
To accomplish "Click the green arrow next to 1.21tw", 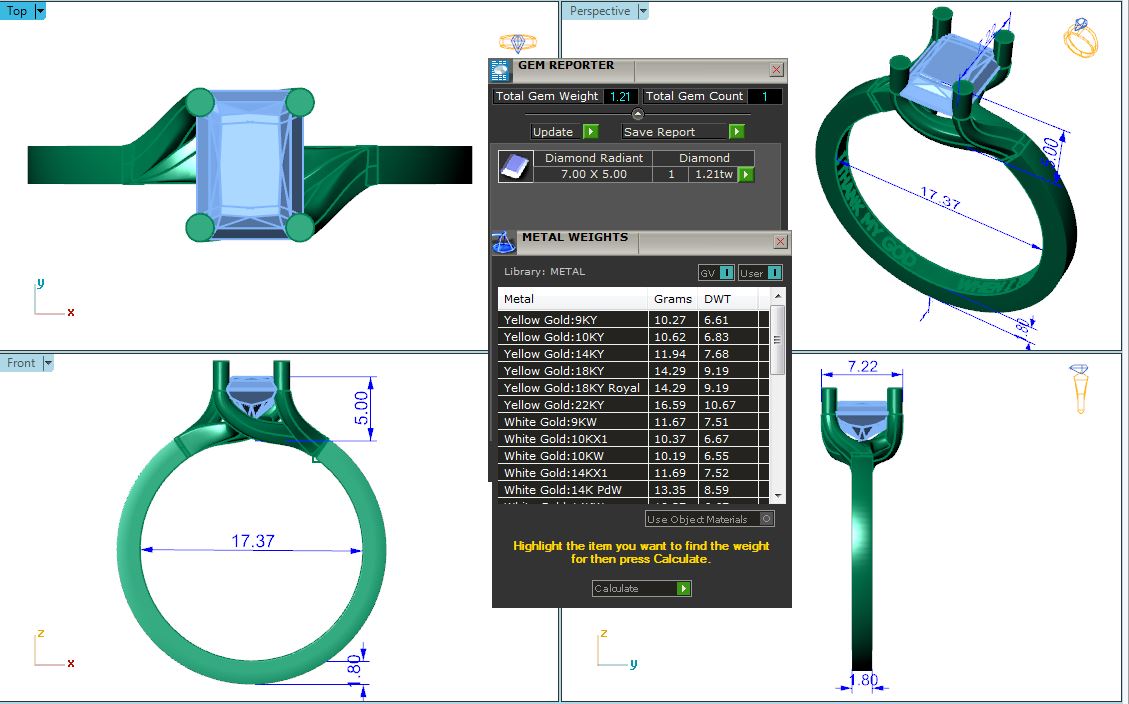I will (745, 175).
